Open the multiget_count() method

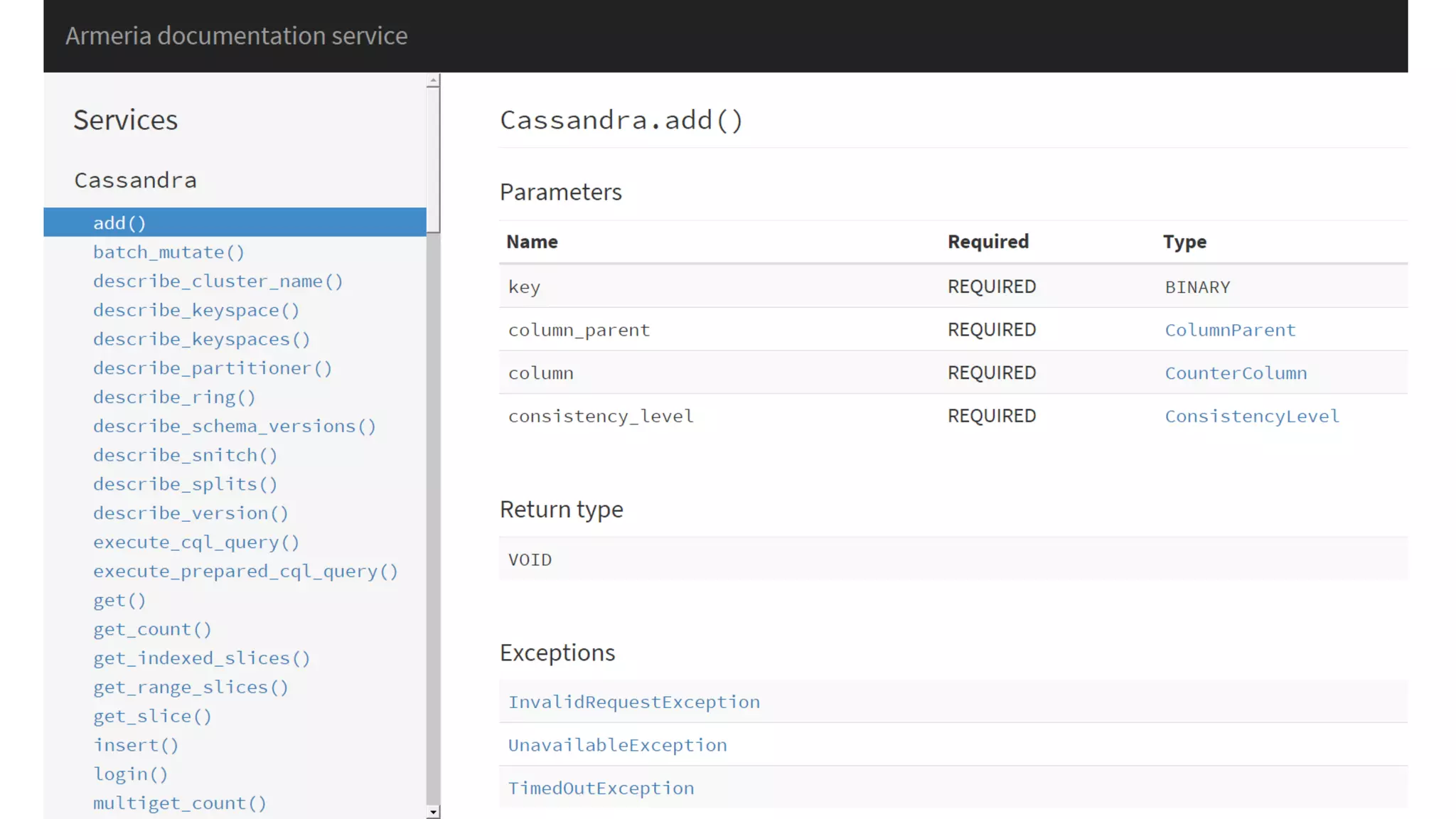point(179,803)
